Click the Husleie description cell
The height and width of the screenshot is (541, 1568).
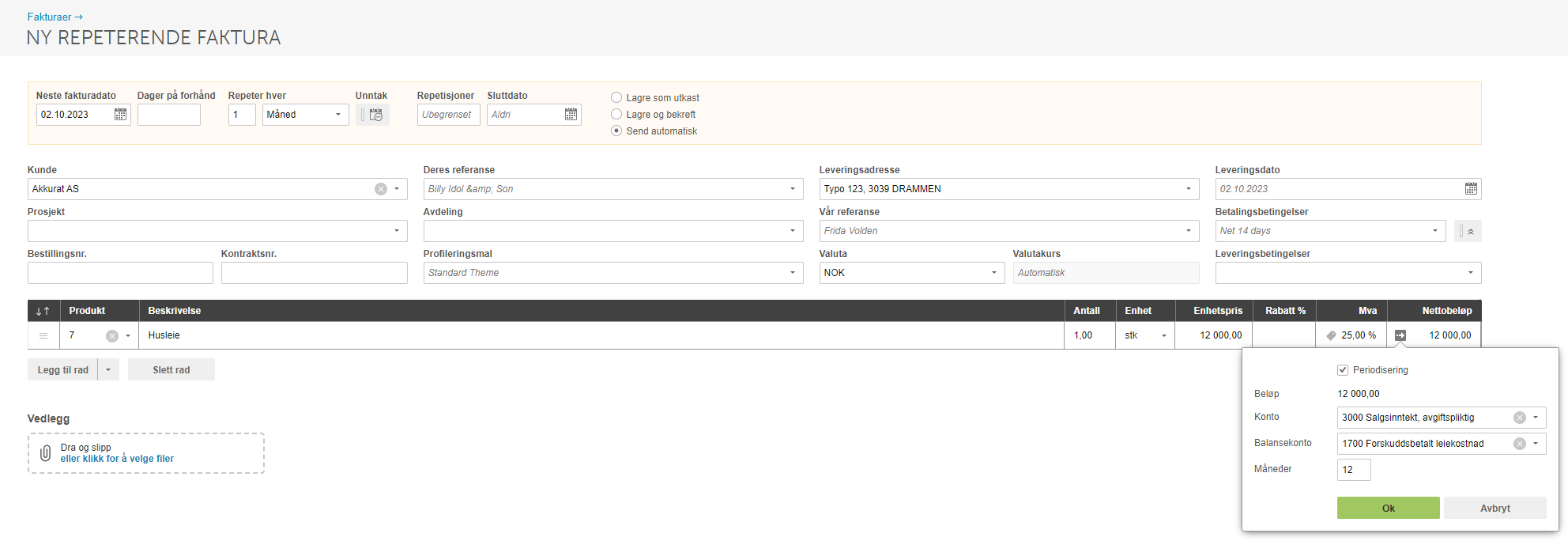pos(601,335)
